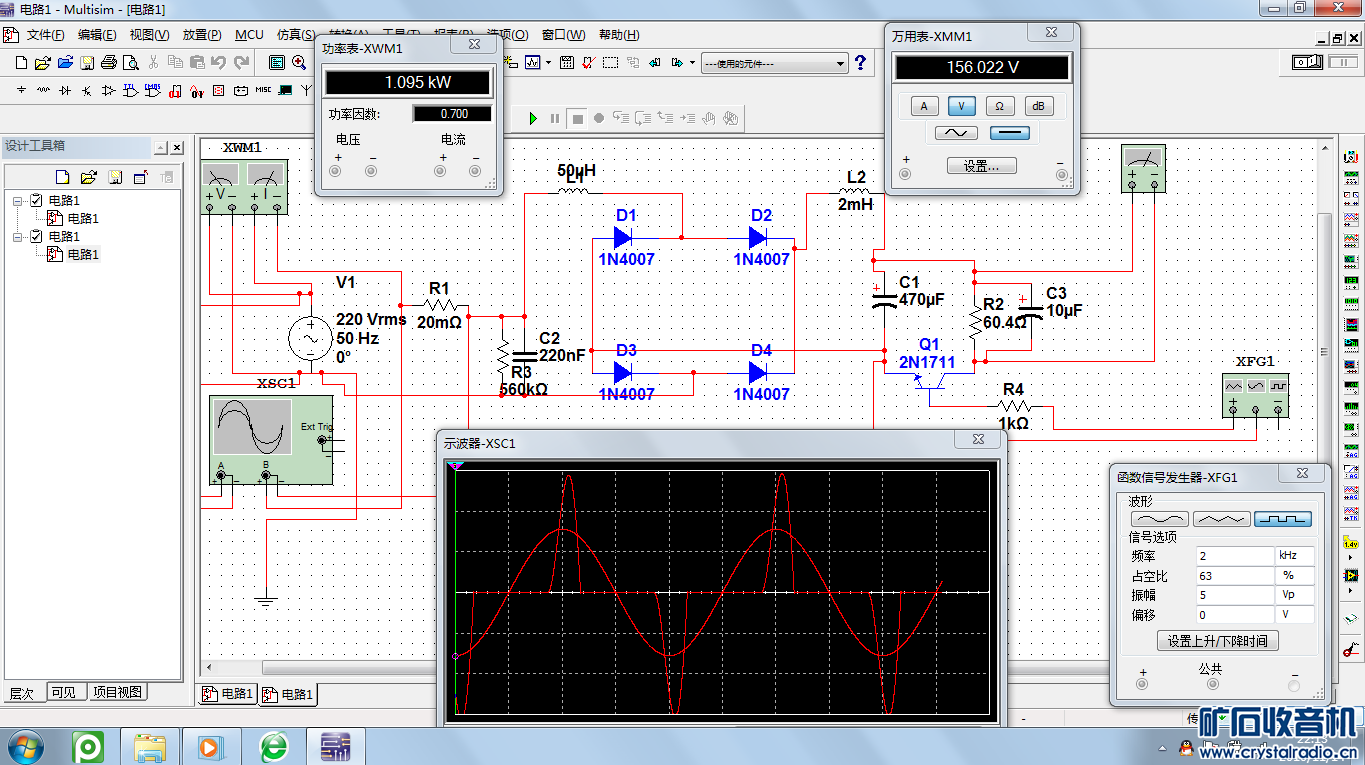Click the 设置... button on the multimeter

[981, 166]
